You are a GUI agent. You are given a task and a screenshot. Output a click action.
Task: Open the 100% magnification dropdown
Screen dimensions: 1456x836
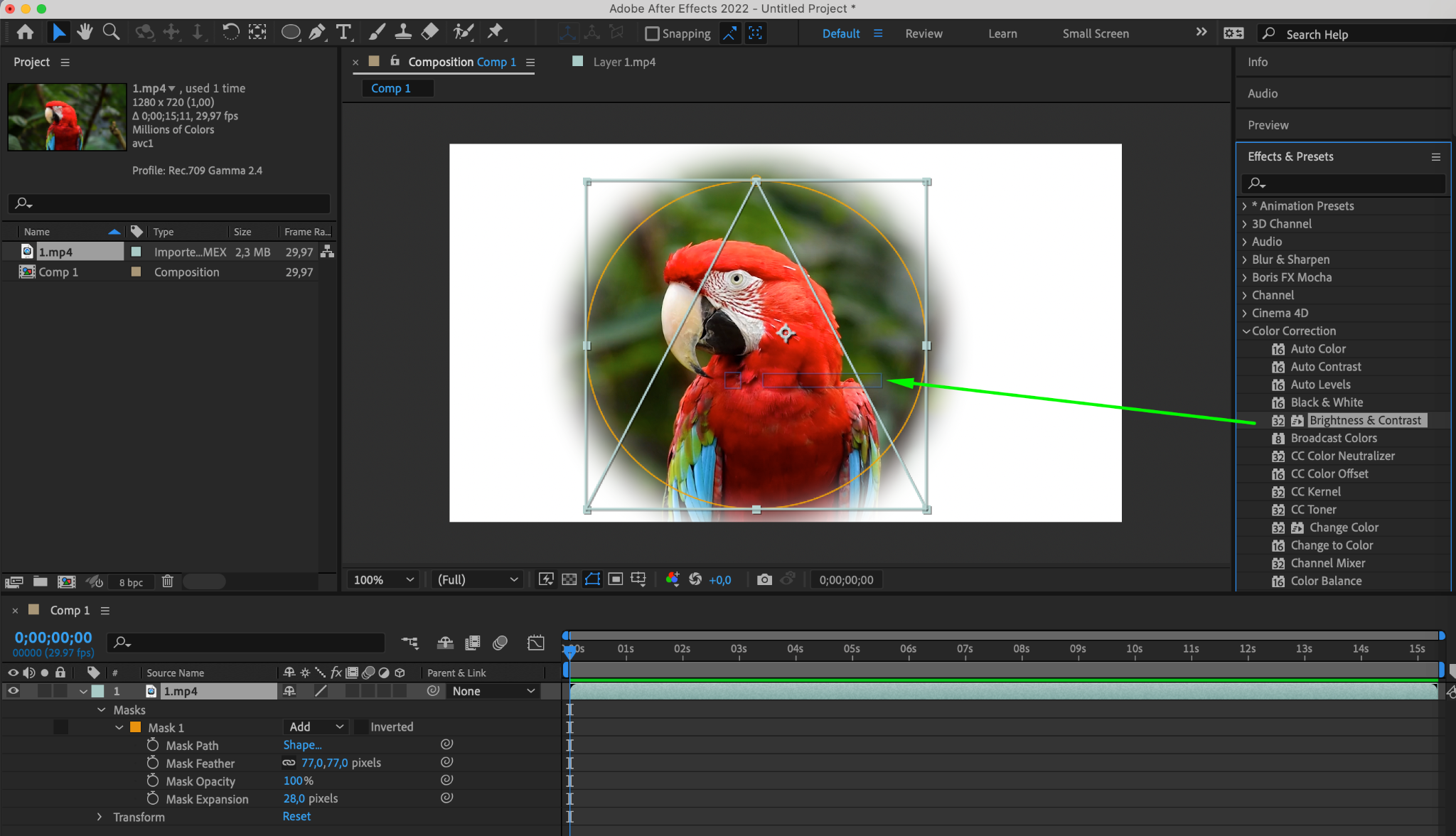384,579
